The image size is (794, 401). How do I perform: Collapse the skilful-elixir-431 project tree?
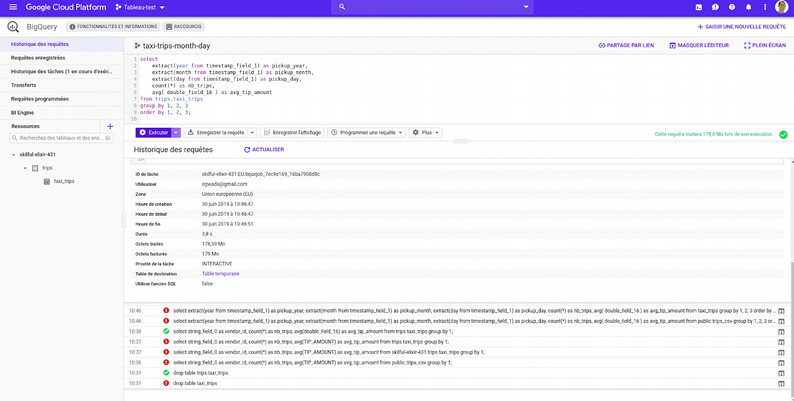[x=14, y=155]
